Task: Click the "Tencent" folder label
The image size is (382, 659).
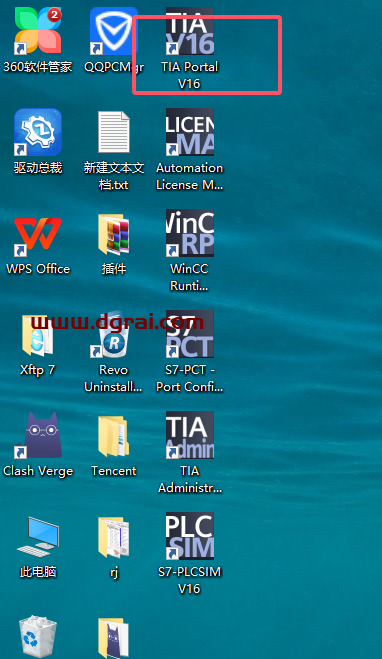Action: coord(113,471)
